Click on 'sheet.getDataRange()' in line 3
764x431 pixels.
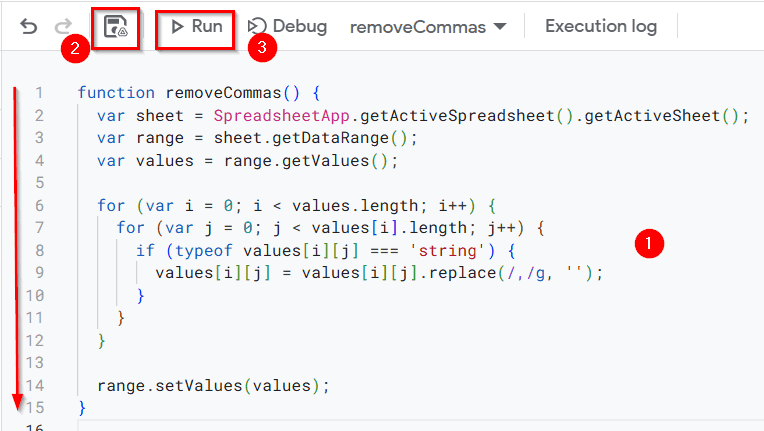(311, 138)
